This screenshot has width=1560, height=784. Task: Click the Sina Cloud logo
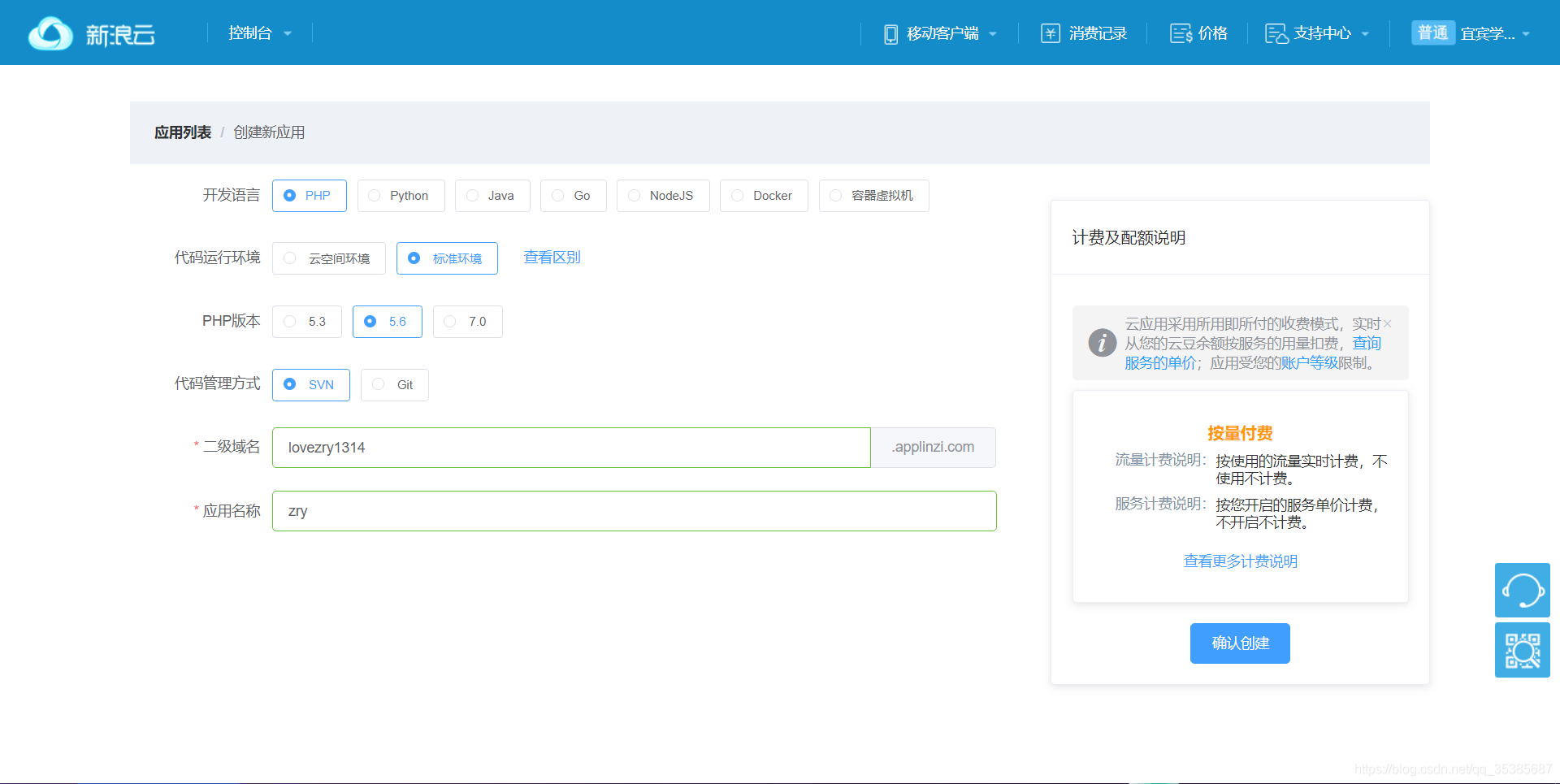click(91, 33)
